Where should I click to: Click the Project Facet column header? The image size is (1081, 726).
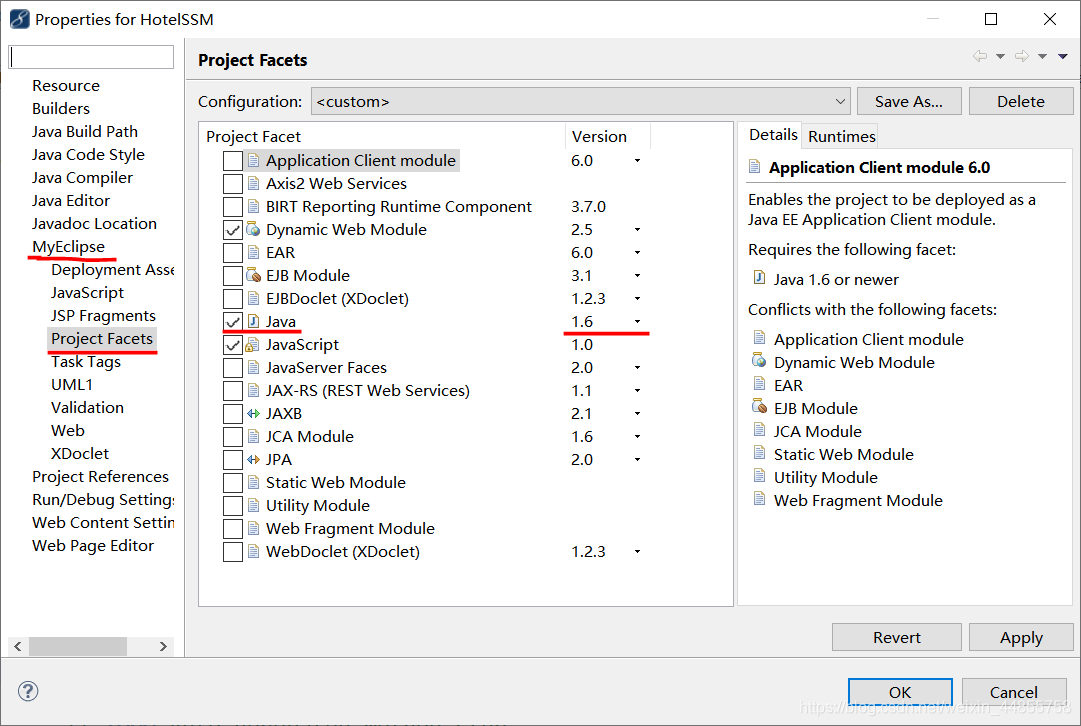pos(382,137)
